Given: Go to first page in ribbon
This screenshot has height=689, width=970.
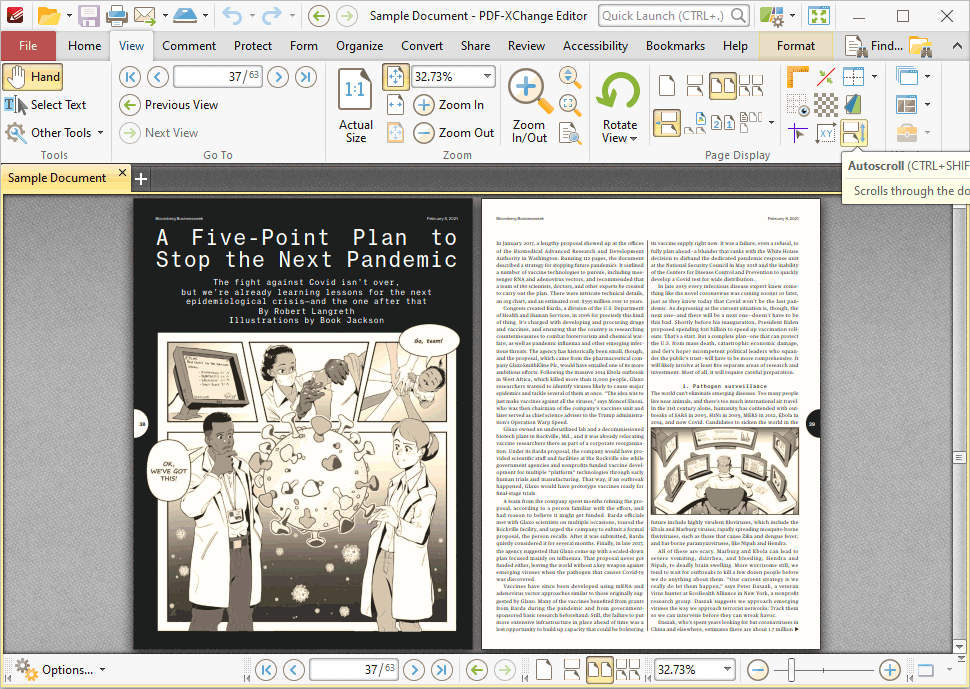Looking at the screenshot, I should (130, 77).
